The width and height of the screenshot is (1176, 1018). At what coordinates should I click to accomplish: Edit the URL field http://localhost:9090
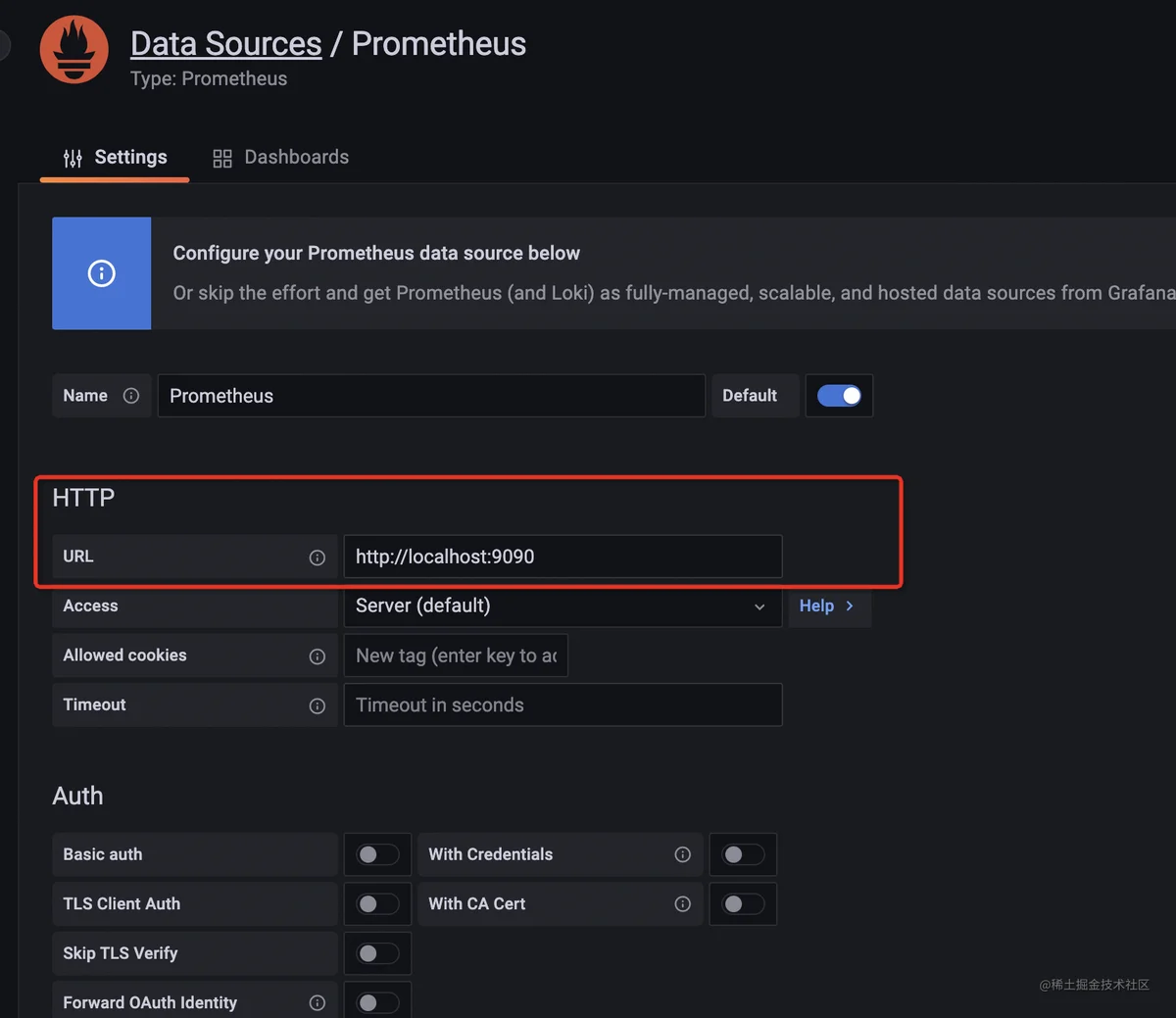pos(563,557)
